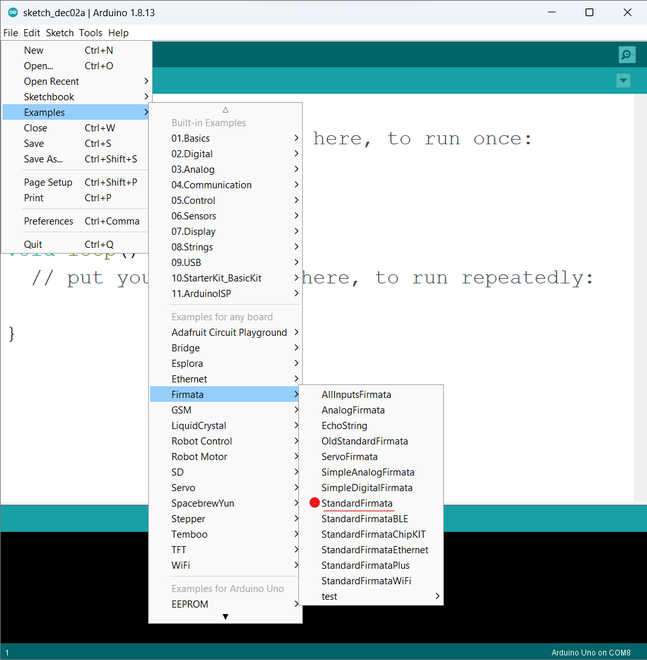Expand Open Recent submenu
Image resolution: width=647 pixels, height=660 pixels.
pyautogui.click(x=76, y=82)
